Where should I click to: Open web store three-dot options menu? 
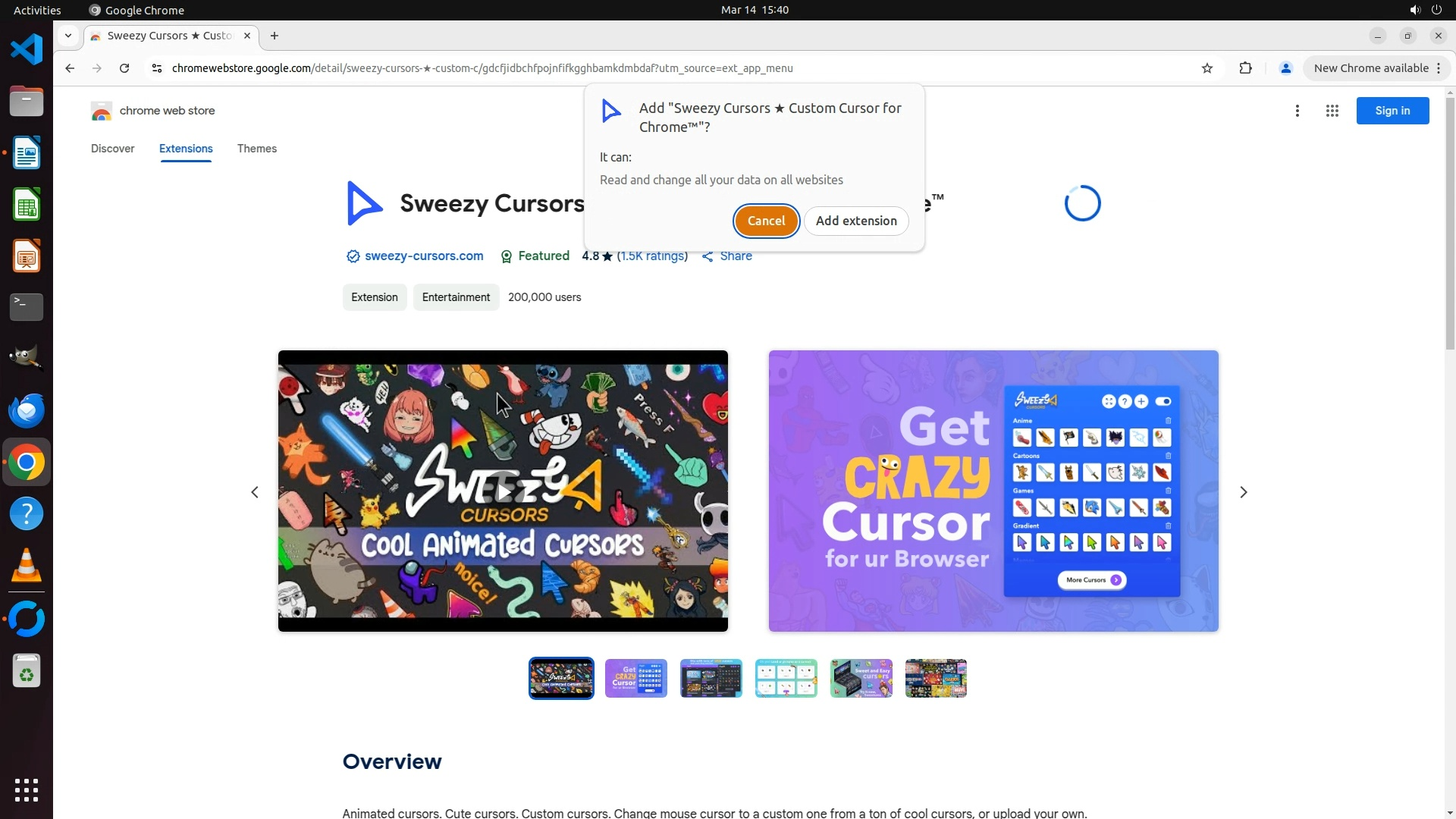coord(1298,111)
